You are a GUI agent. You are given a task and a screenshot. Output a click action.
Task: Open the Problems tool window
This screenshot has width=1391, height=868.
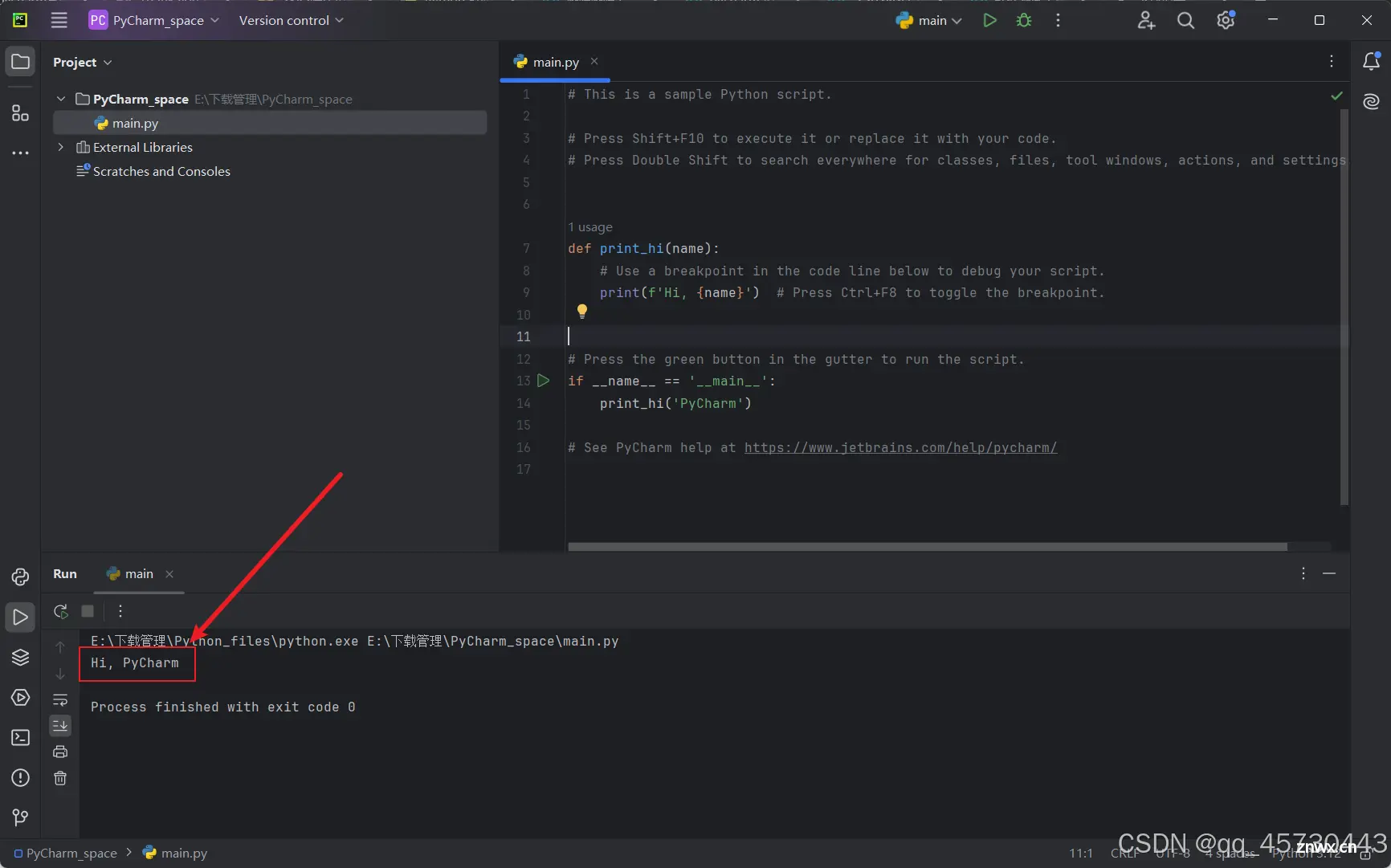(x=20, y=777)
